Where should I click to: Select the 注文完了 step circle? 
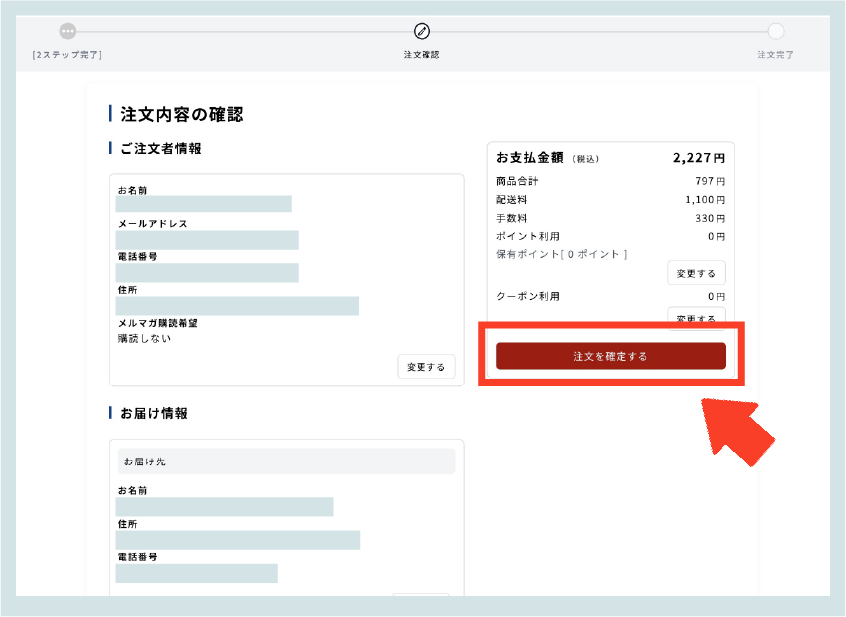point(776,31)
